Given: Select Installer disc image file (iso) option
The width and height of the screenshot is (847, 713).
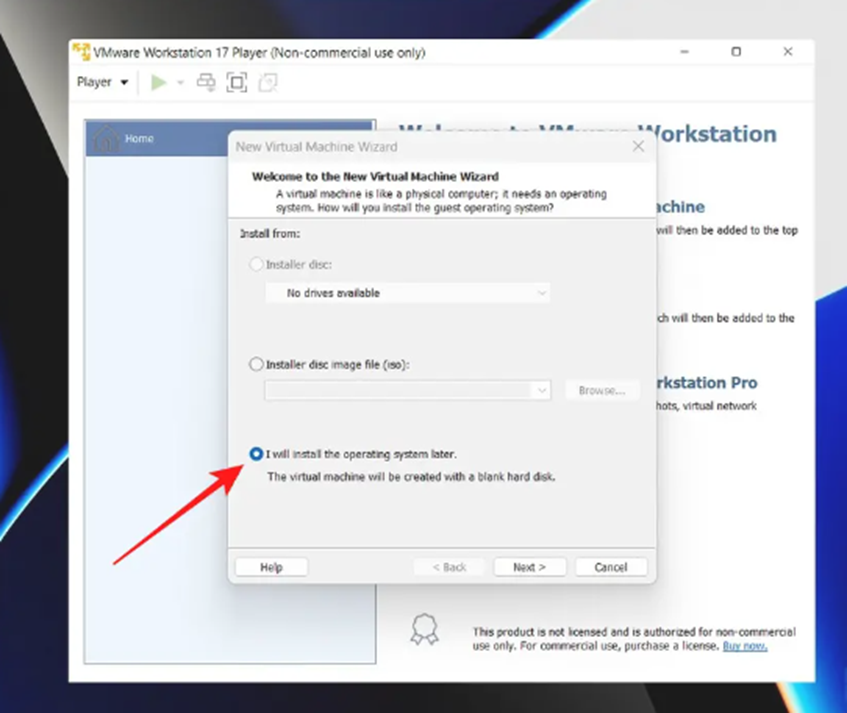Looking at the screenshot, I should pos(256,364).
